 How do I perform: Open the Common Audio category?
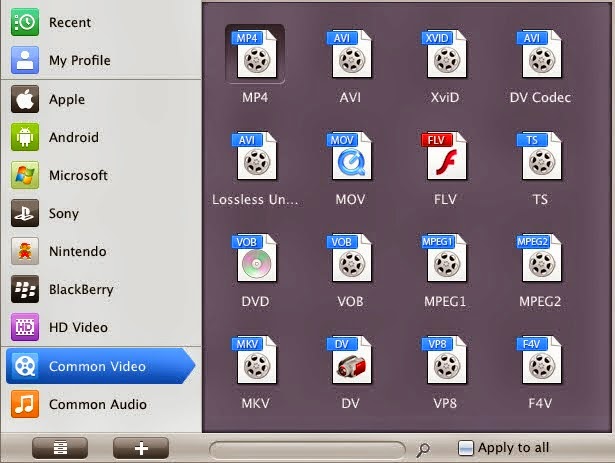pos(101,404)
